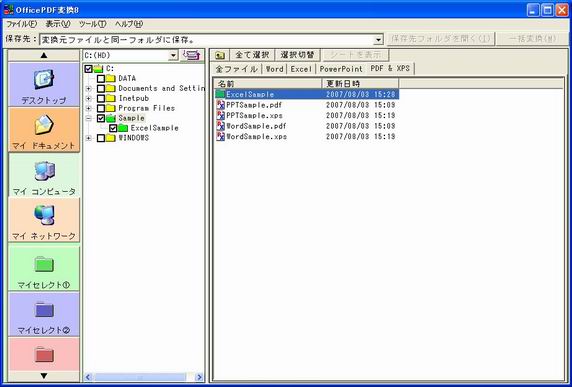
Task: Expand the Program Files tree node
Action: 88,108
